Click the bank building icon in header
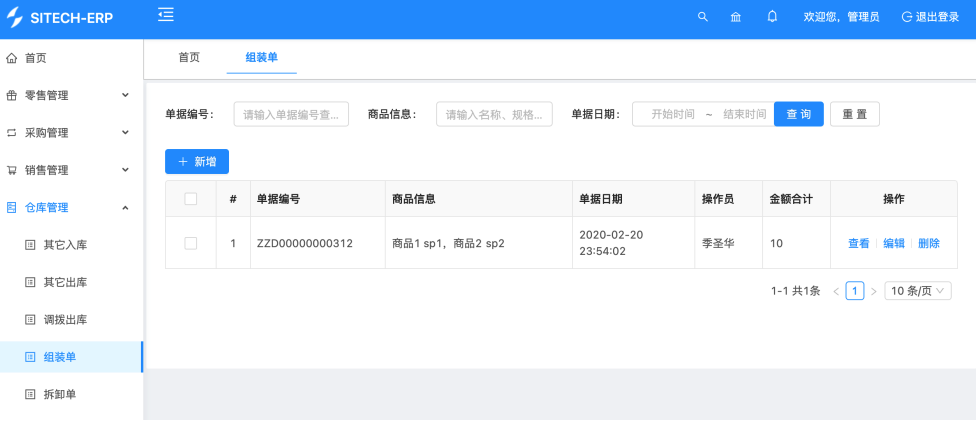976x423 pixels. coord(736,17)
